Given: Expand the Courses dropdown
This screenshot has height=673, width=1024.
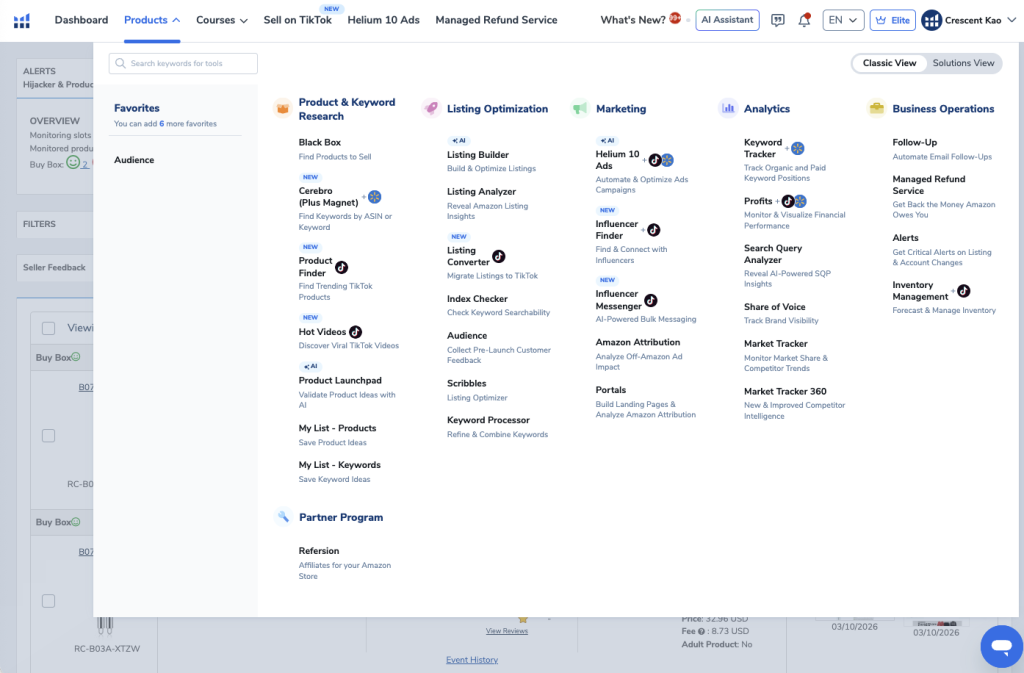Looking at the screenshot, I should tap(222, 20).
